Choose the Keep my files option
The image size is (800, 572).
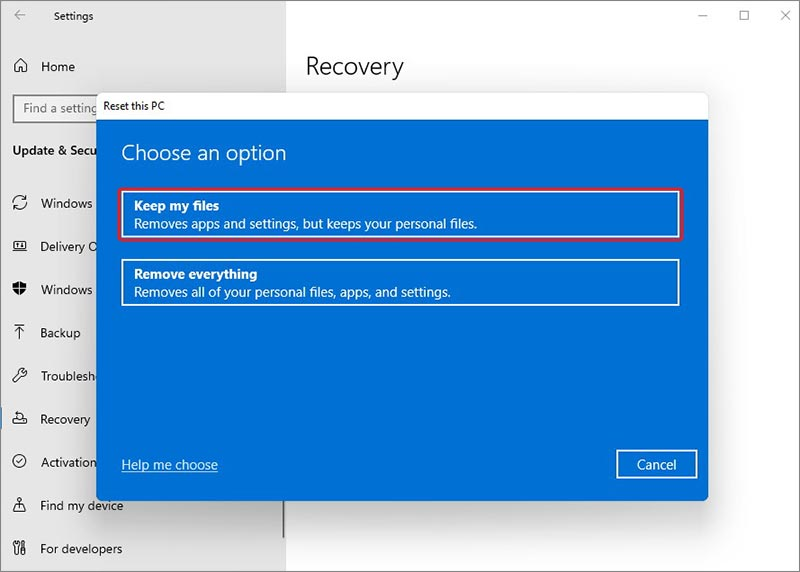[x=400, y=214]
